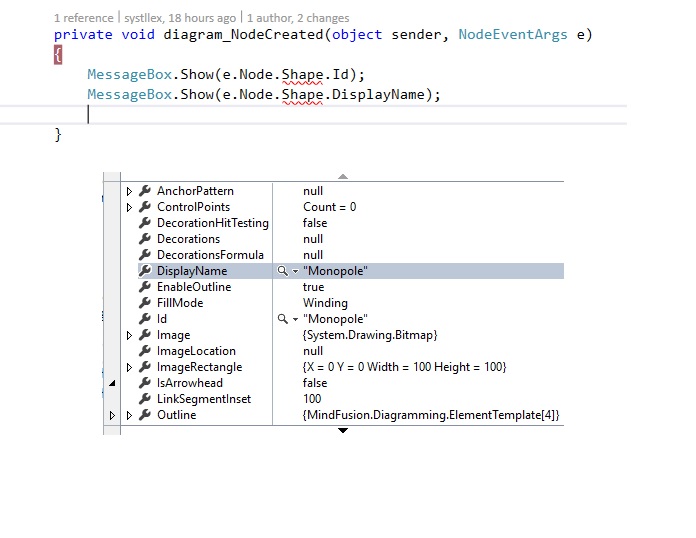
Task: Click the scroll down arrow below the datatip
Action: coord(343,430)
